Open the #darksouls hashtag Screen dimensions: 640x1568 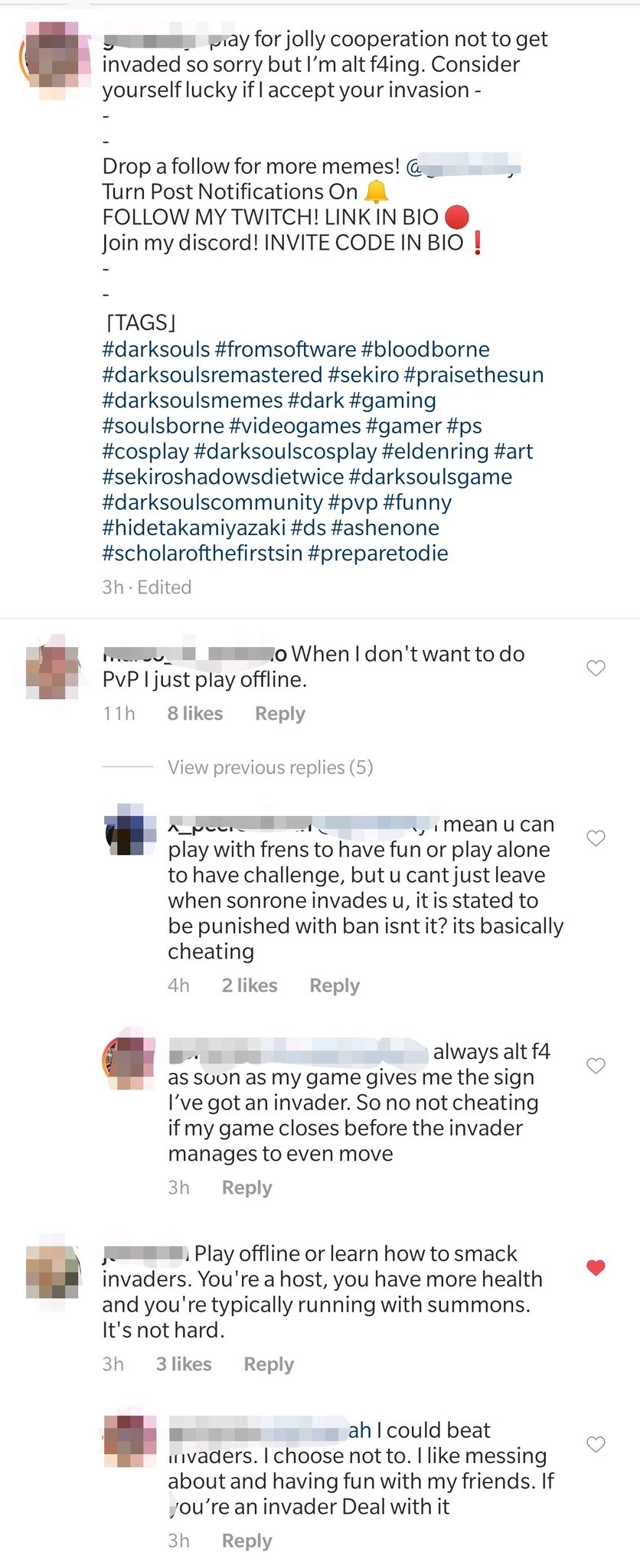click(156, 349)
